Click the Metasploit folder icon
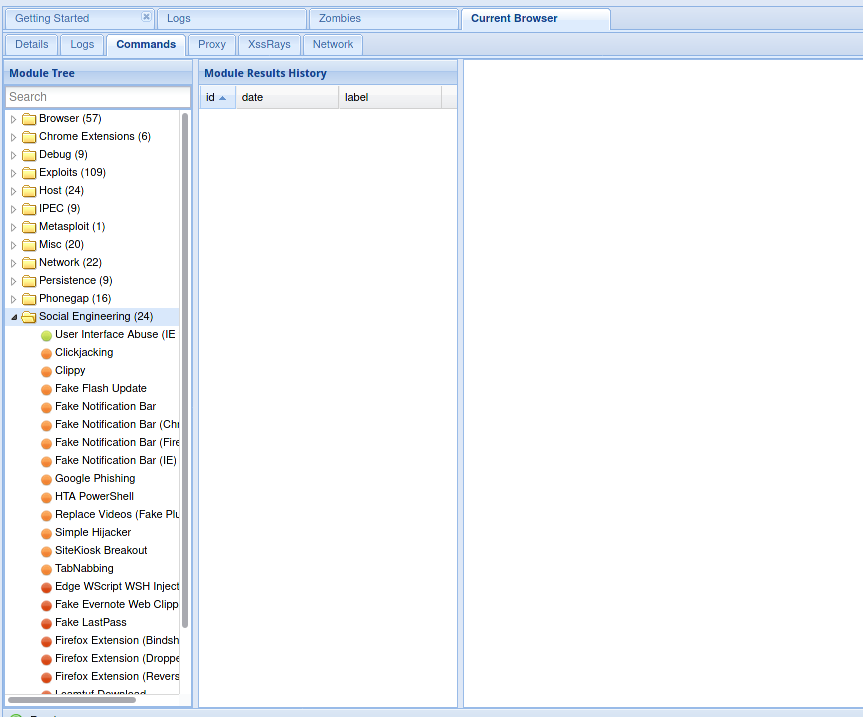Viewport: 863px width, 717px height. tap(29, 227)
